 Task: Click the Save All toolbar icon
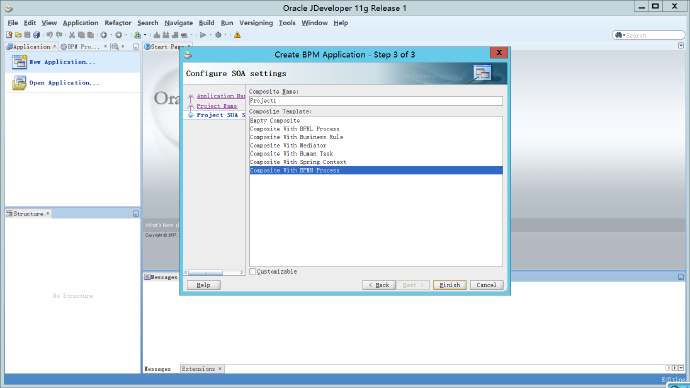pos(37,35)
